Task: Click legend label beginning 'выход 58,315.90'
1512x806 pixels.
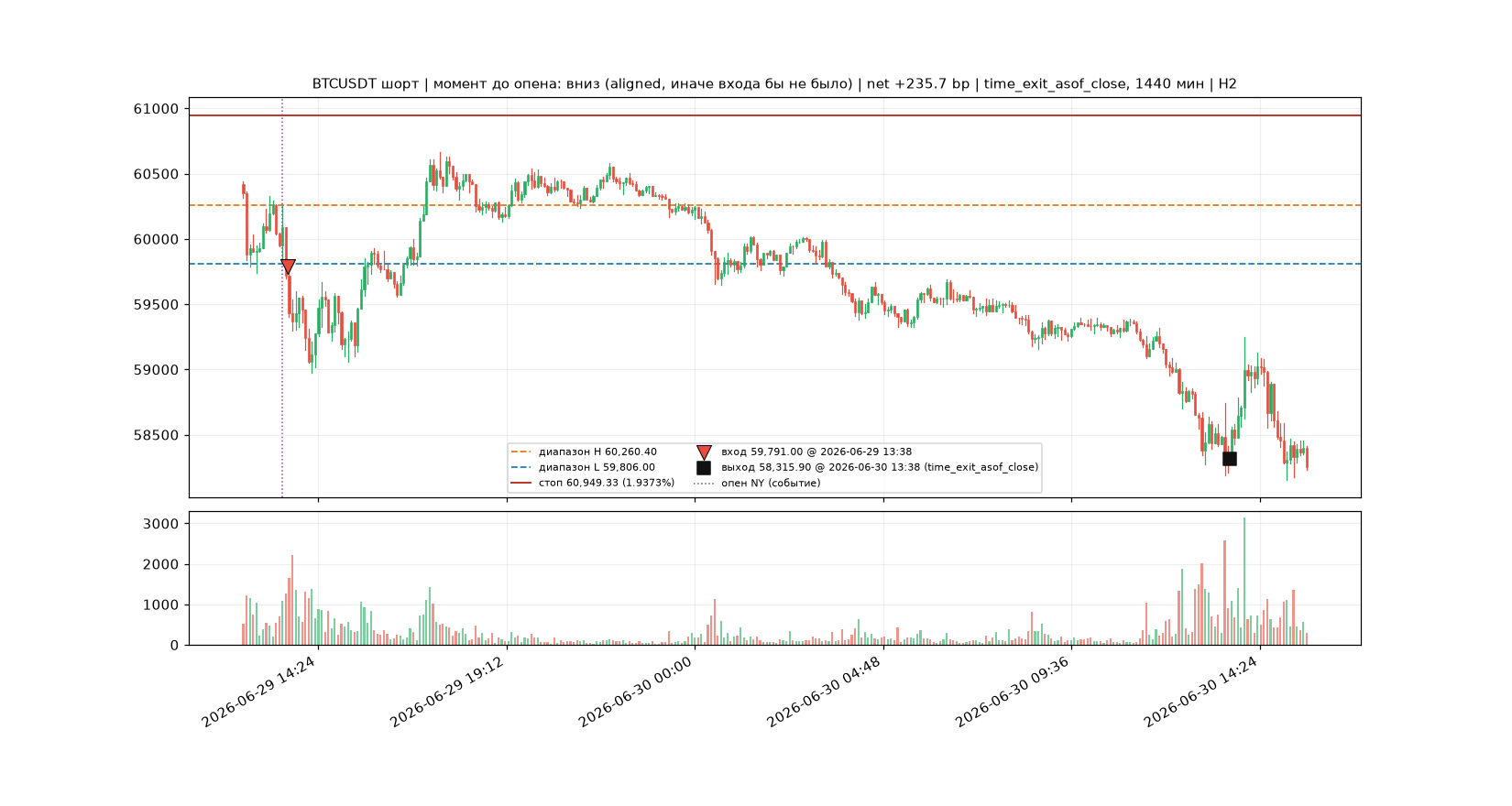Action: (x=880, y=467)
